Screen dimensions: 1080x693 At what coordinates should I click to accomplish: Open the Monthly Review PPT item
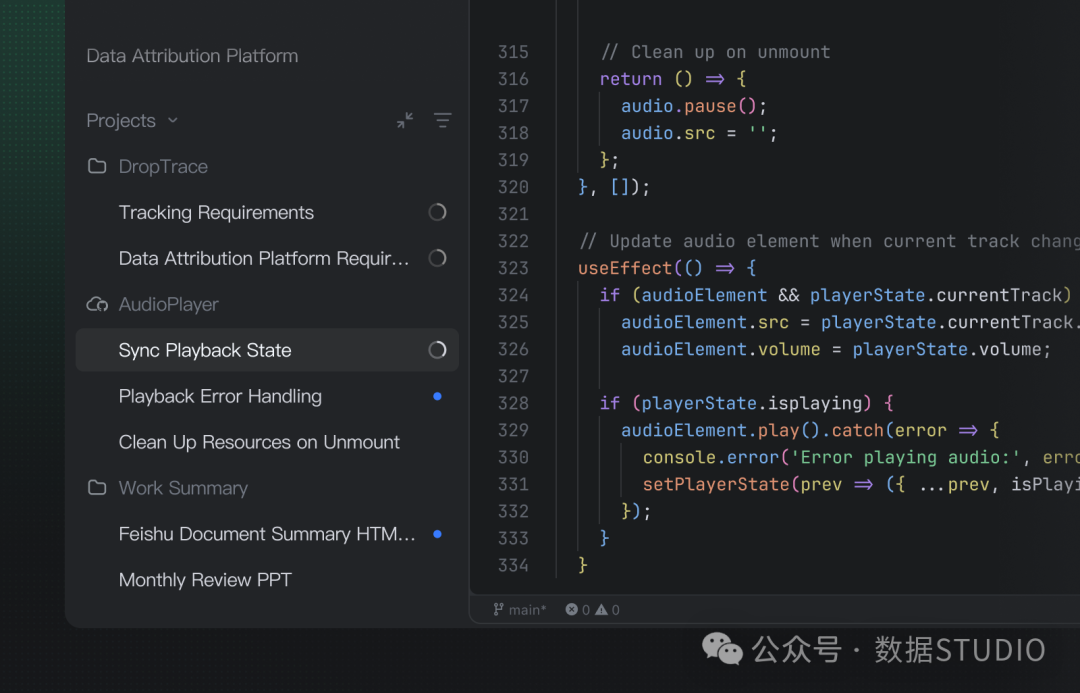(205, 579)
